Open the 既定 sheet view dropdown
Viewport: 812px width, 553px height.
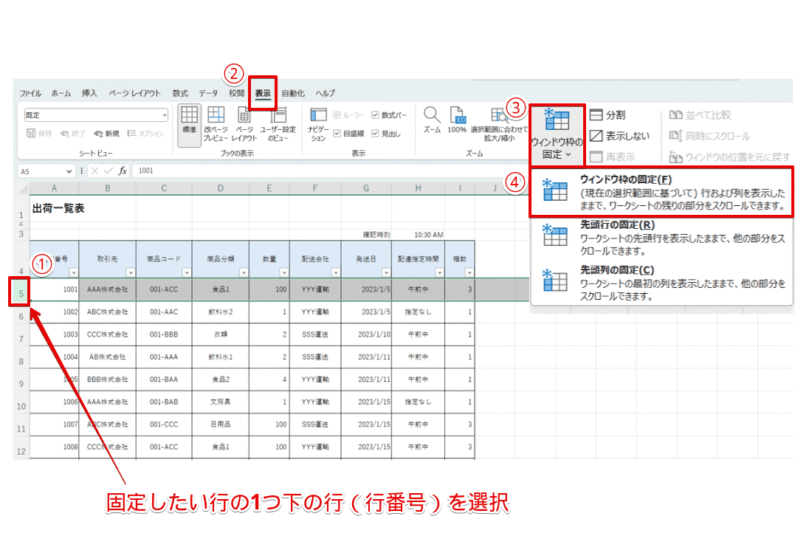(164, 115)
